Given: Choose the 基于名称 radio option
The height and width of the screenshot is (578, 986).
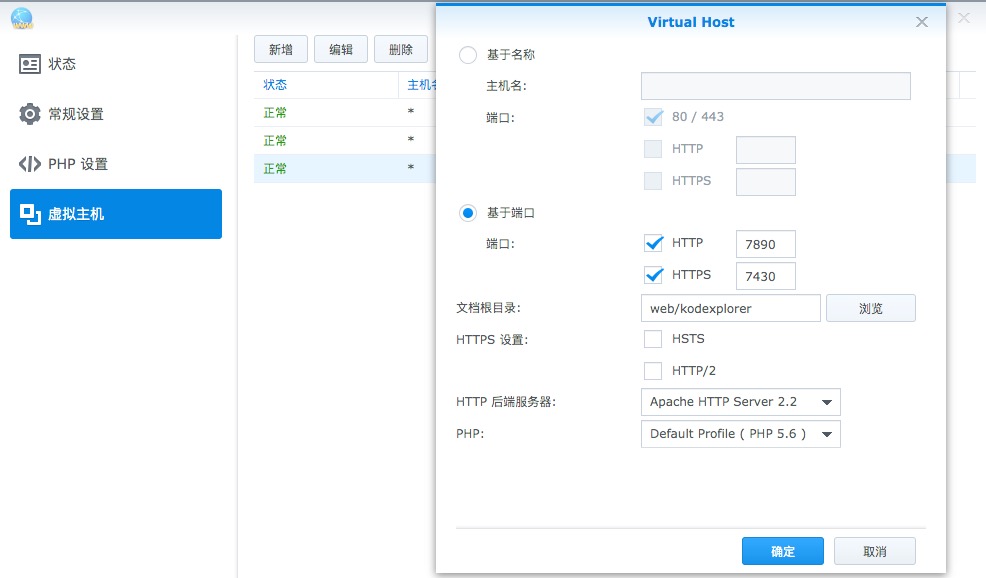Looking at the screenshot, I should (x=468, y=55).
